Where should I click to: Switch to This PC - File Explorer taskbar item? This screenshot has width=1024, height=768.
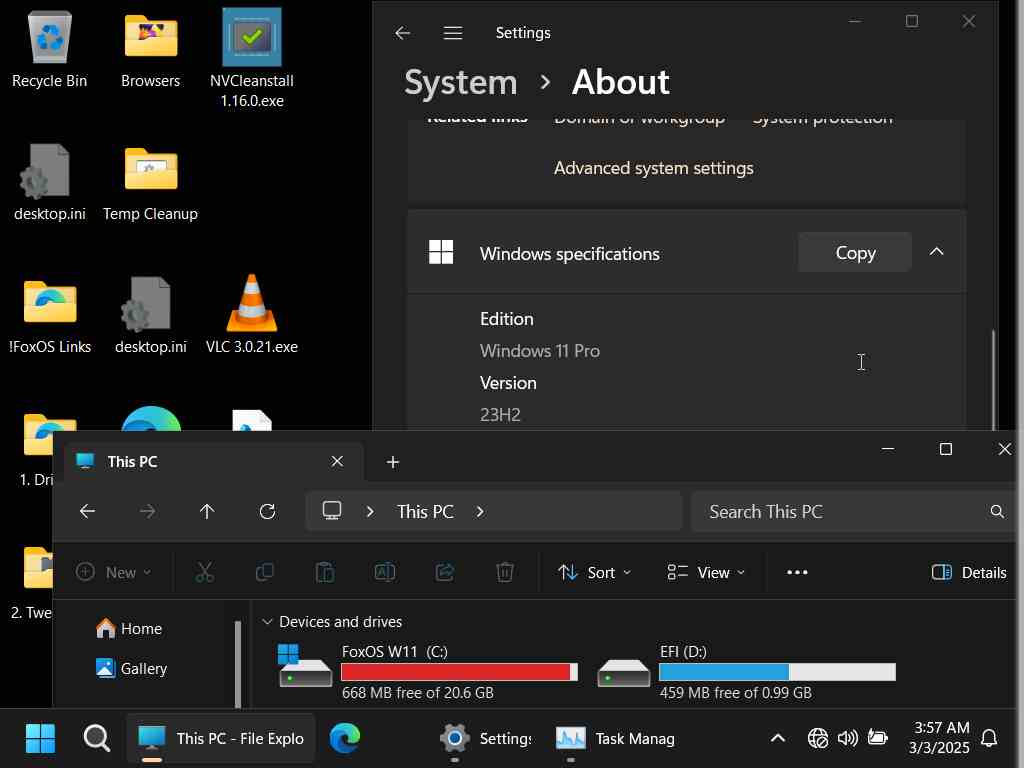tap(221, 739)
